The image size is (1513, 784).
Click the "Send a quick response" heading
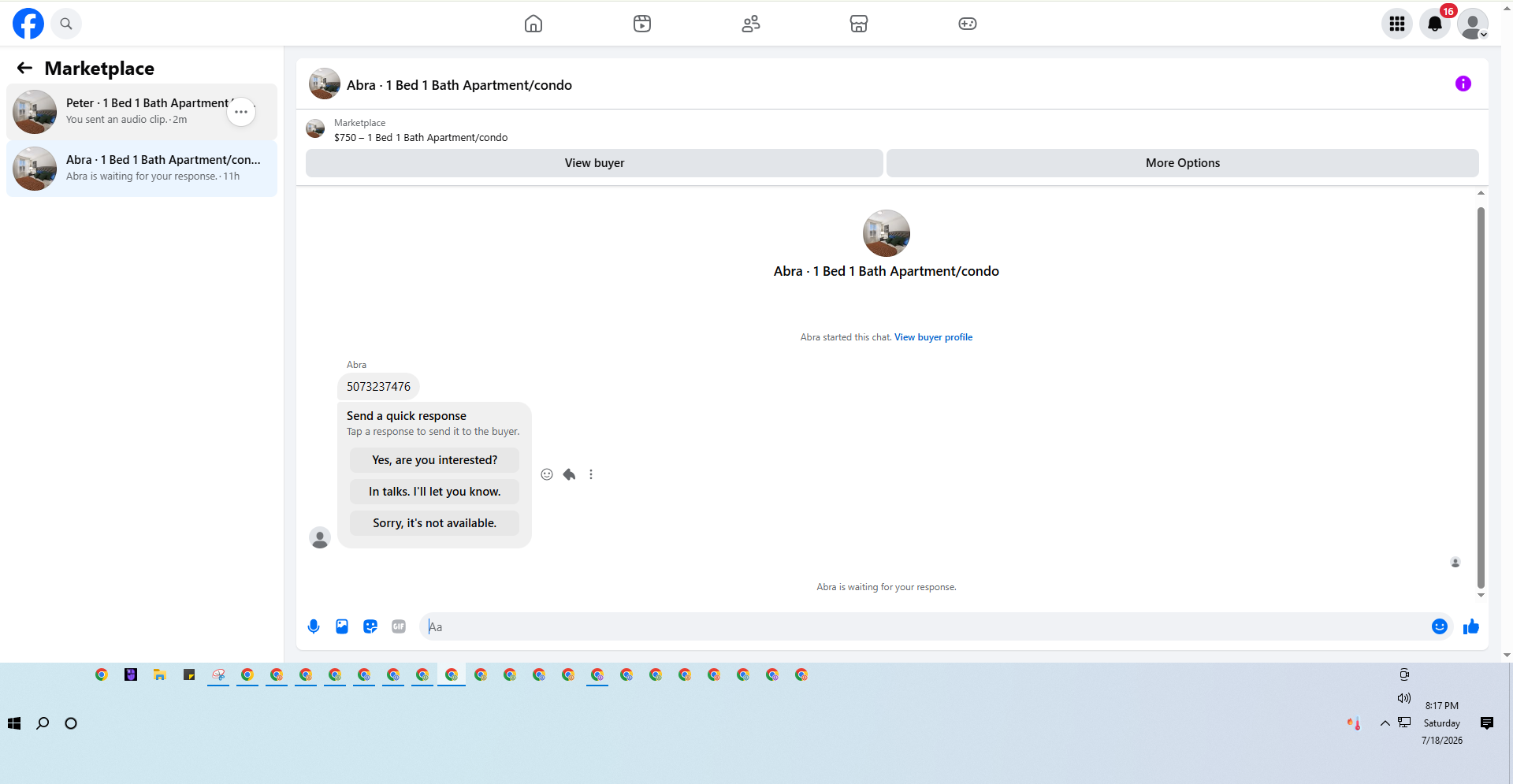point(407,416)
